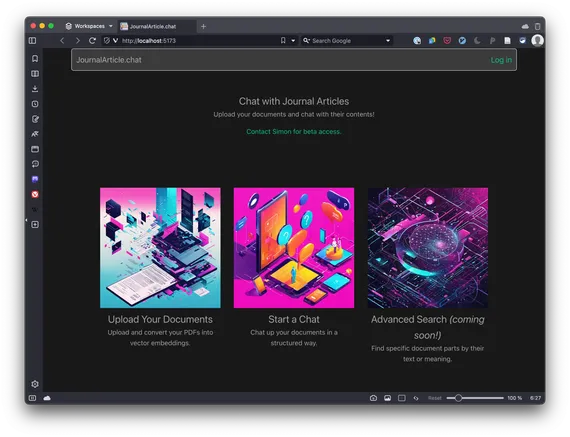Click the capture page camera icon
The width and height of the screenshot is (570, 437).
point(373,398)
